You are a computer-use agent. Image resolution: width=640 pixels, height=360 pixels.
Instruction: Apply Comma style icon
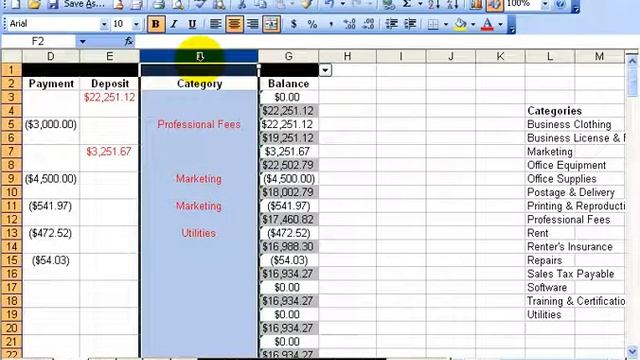331,25
